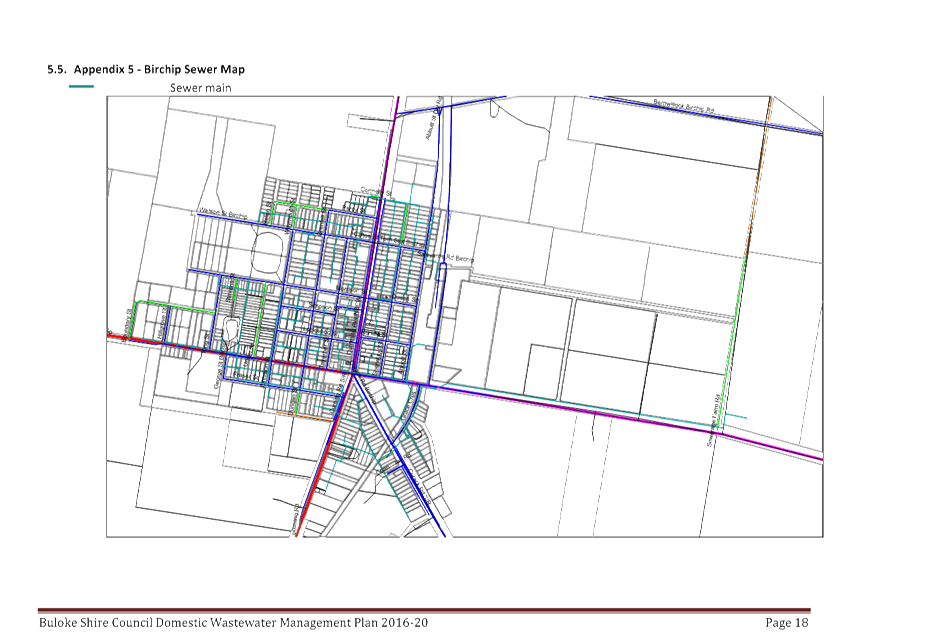The image size is (930, 641).
Task: Select the teal sewer main legend line
Action: (82, 87)
